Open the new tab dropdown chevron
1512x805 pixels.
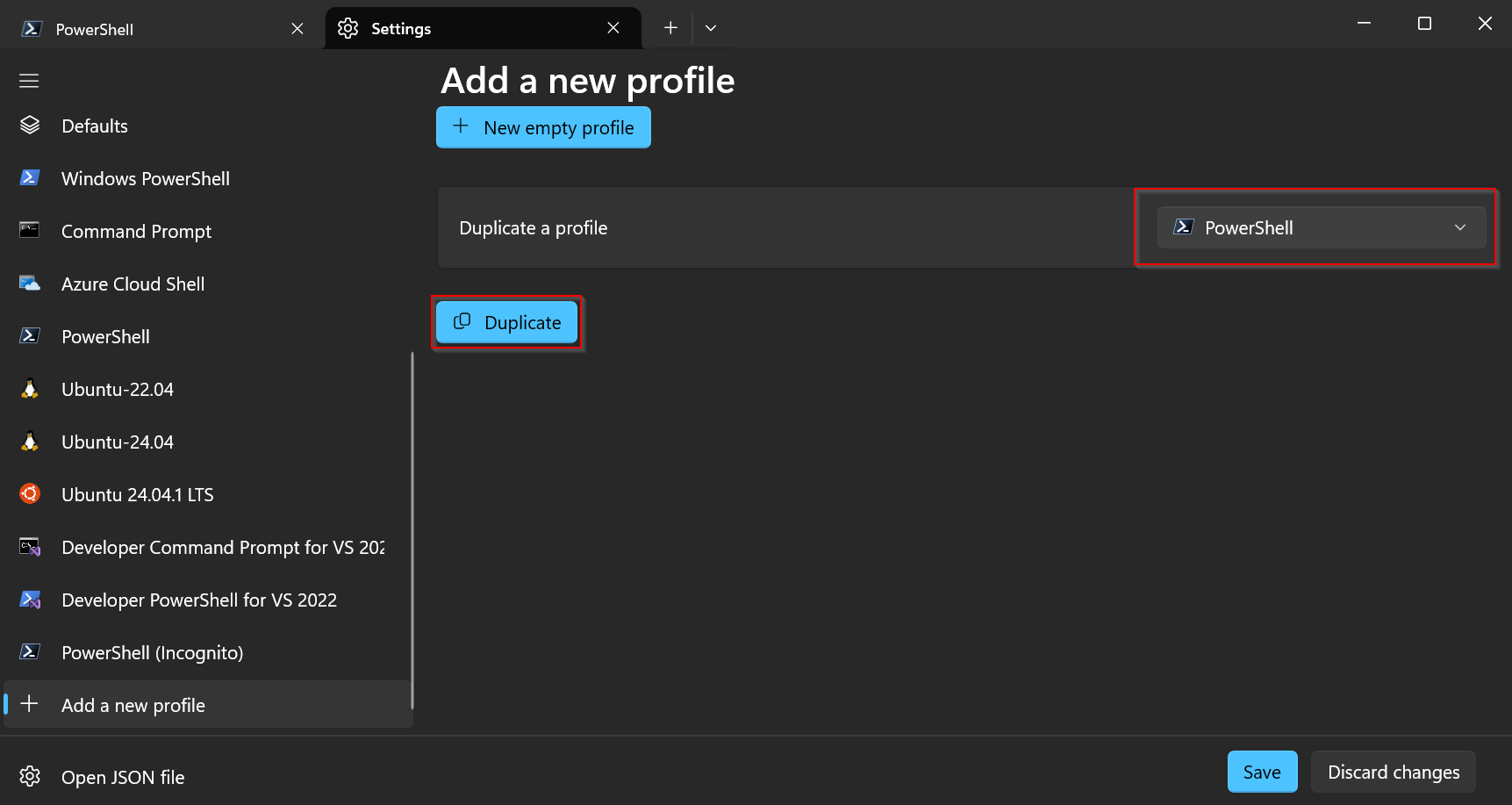[711, 28]
